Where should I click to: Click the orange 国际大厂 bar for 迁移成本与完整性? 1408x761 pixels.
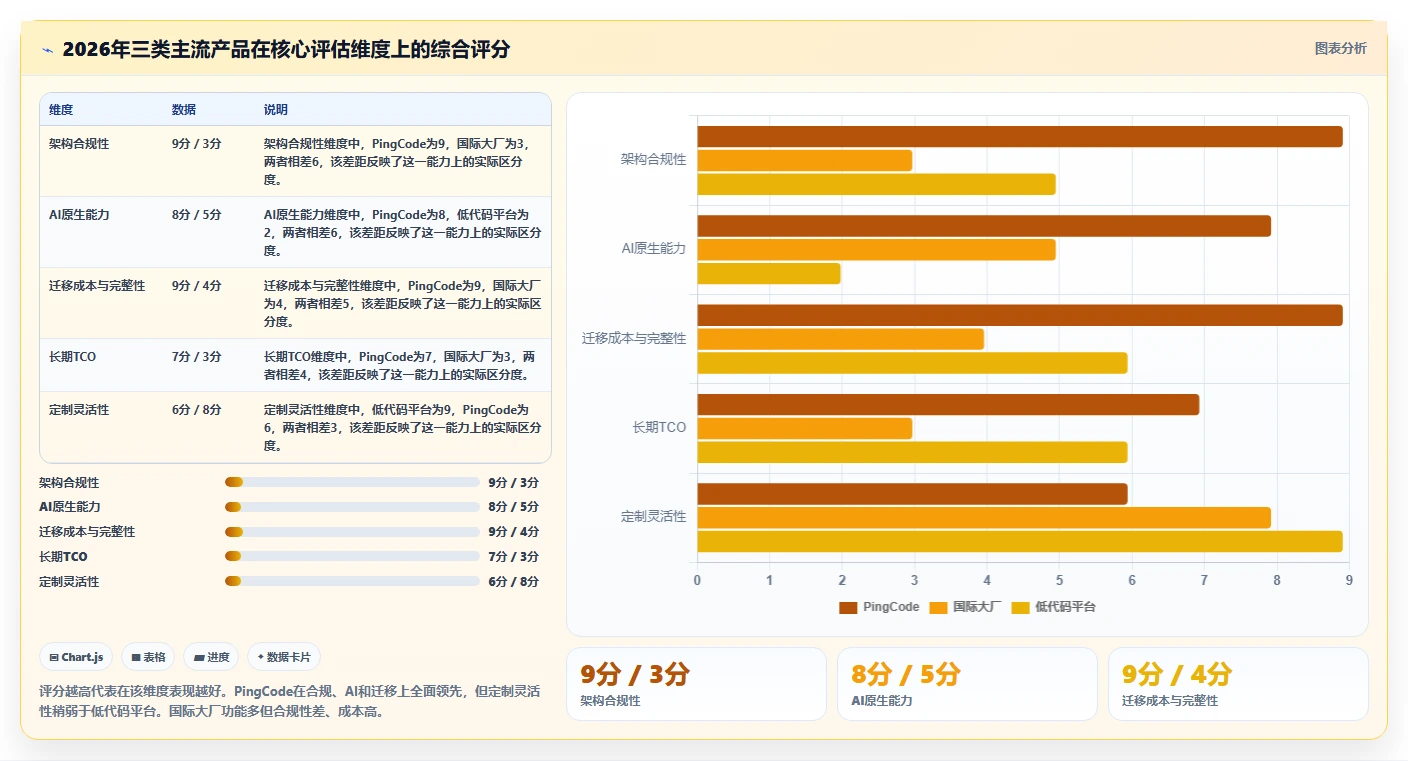pos(840,339)
